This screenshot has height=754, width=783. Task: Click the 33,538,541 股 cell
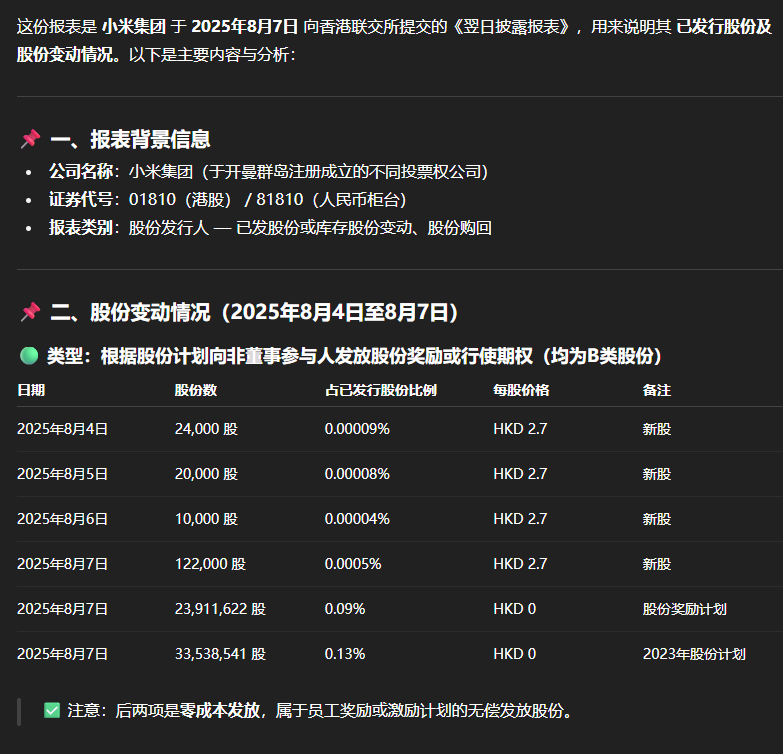click(220, 654)
